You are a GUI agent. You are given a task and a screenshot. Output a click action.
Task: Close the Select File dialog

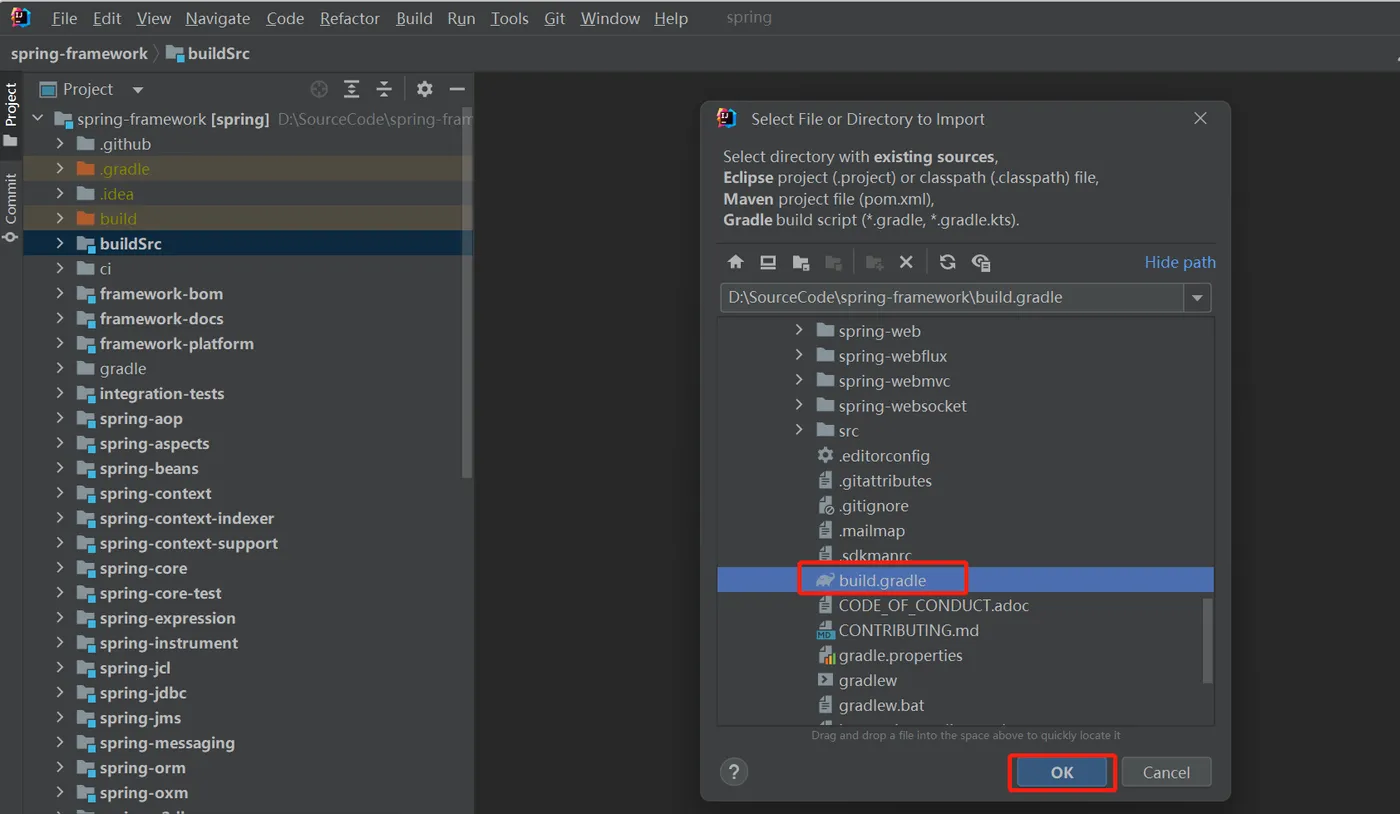(1200, 118)
